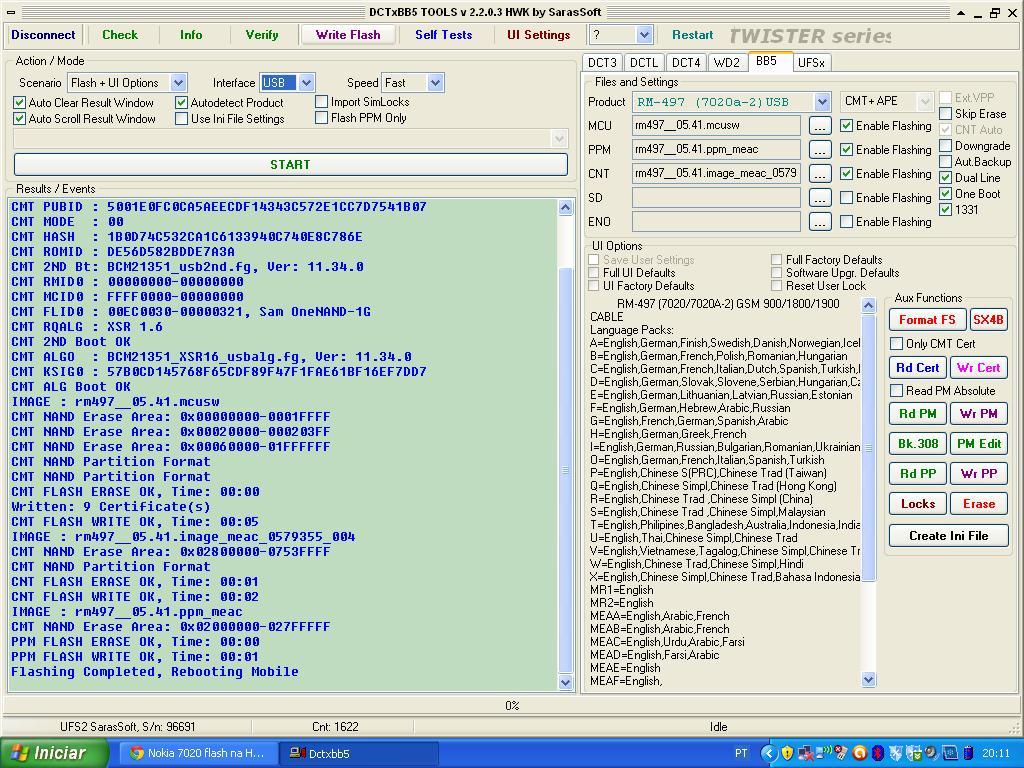Click Write Flash in the toolbar
The height and width of the screenshot is (768, 1024).
pos(348,35)
